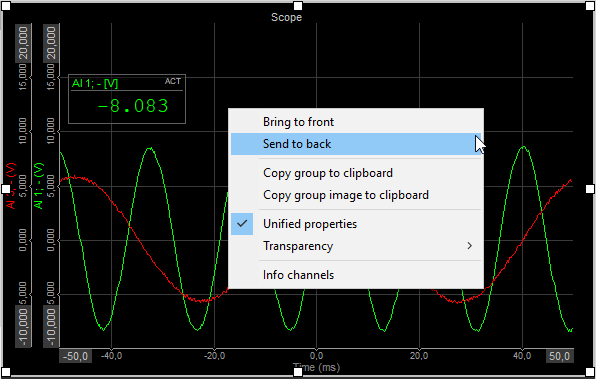This screenshot has height=379, width=596.
Task: Select the right middle resize handle
Action: coord(590,189)
